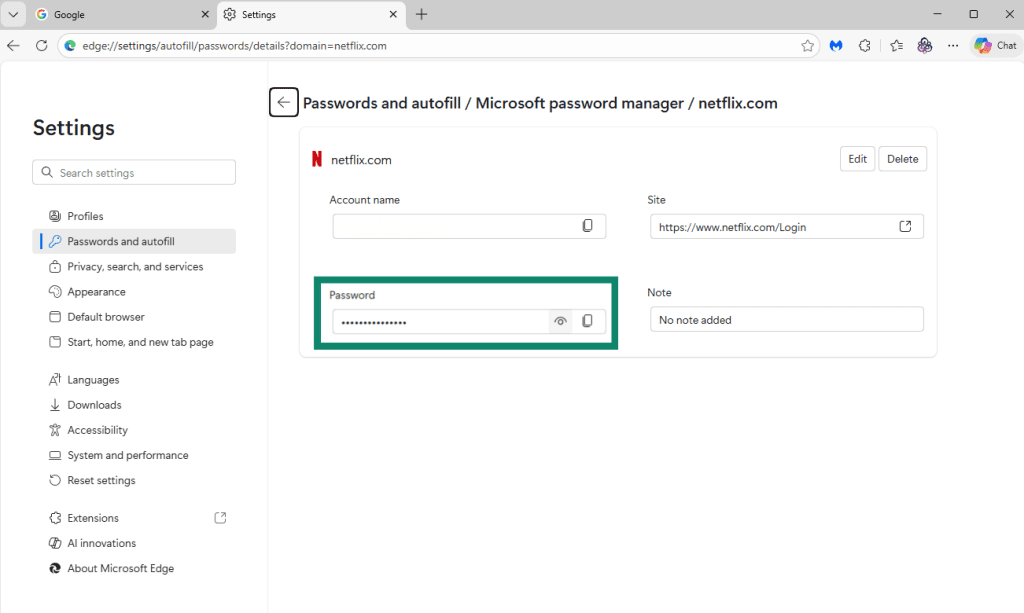The height and width of the screenshot is (613, 1024).
Task: Delete the netflix.com saved password
Action: pyautogui.click(x=902, y=159)
